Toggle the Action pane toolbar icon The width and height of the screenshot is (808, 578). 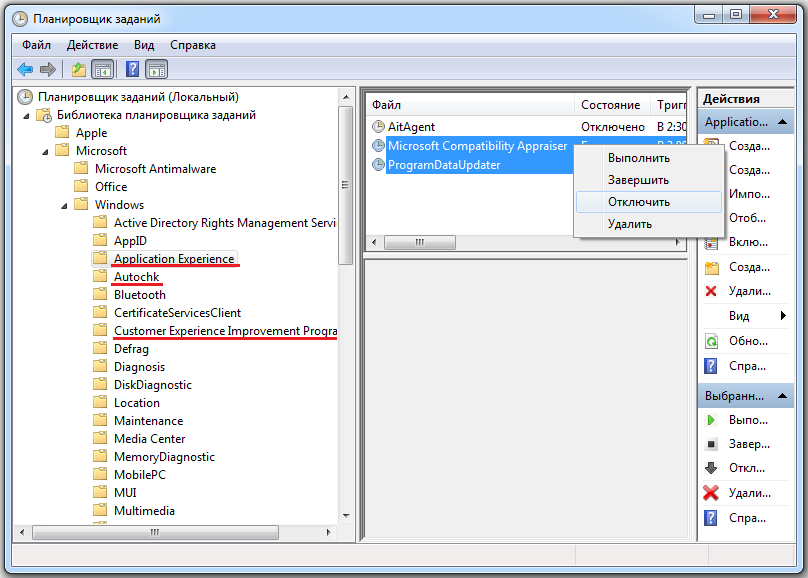pos(157,69)
